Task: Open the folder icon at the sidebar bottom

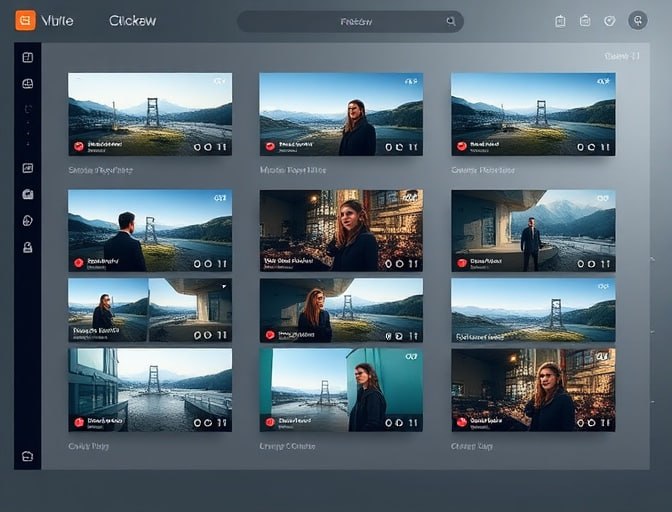Action: [27, 457]
